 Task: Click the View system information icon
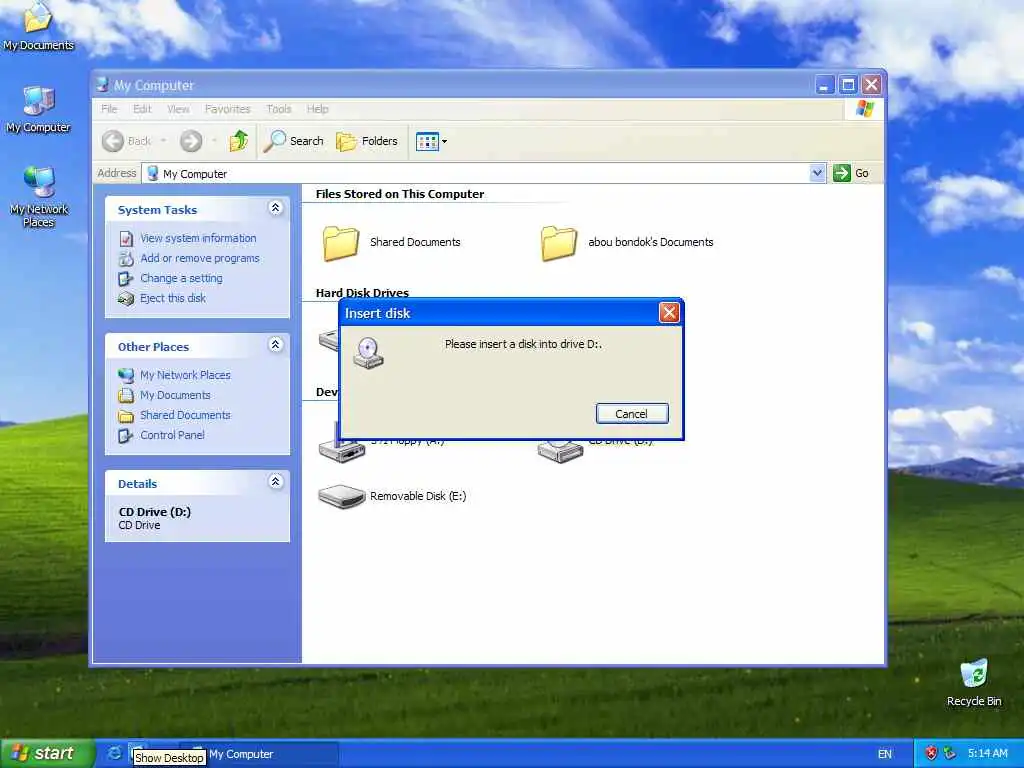(126, 239)
